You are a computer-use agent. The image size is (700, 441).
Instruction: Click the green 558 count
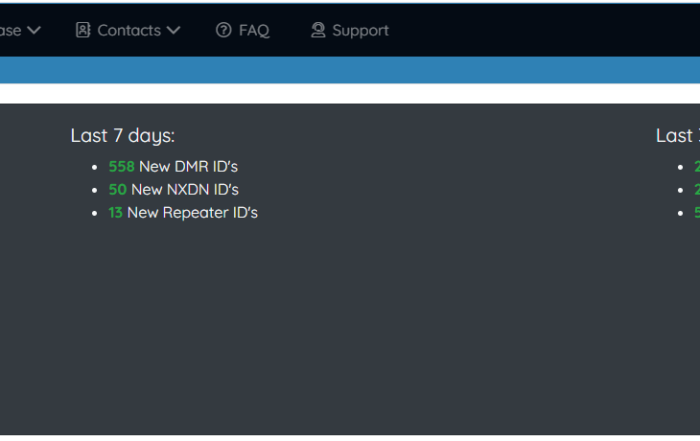click(x=121, y=166)
